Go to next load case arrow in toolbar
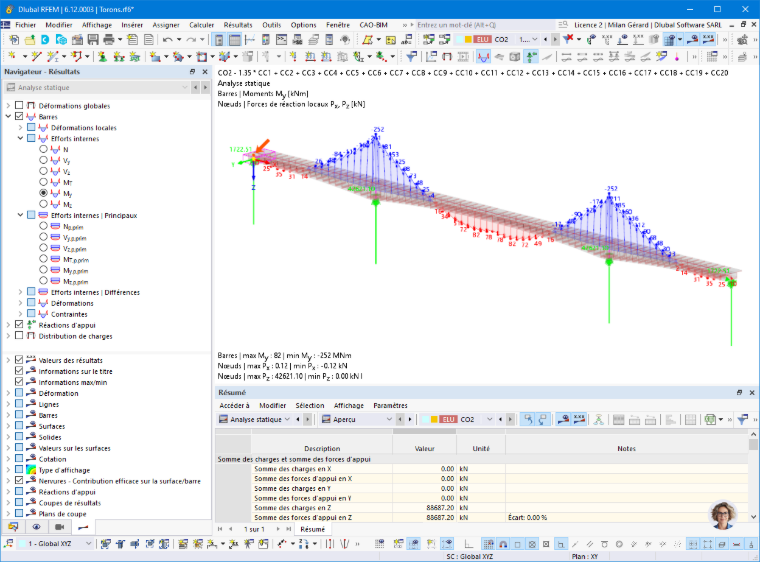This screenshot has width=760, height=562. (555, 39)
